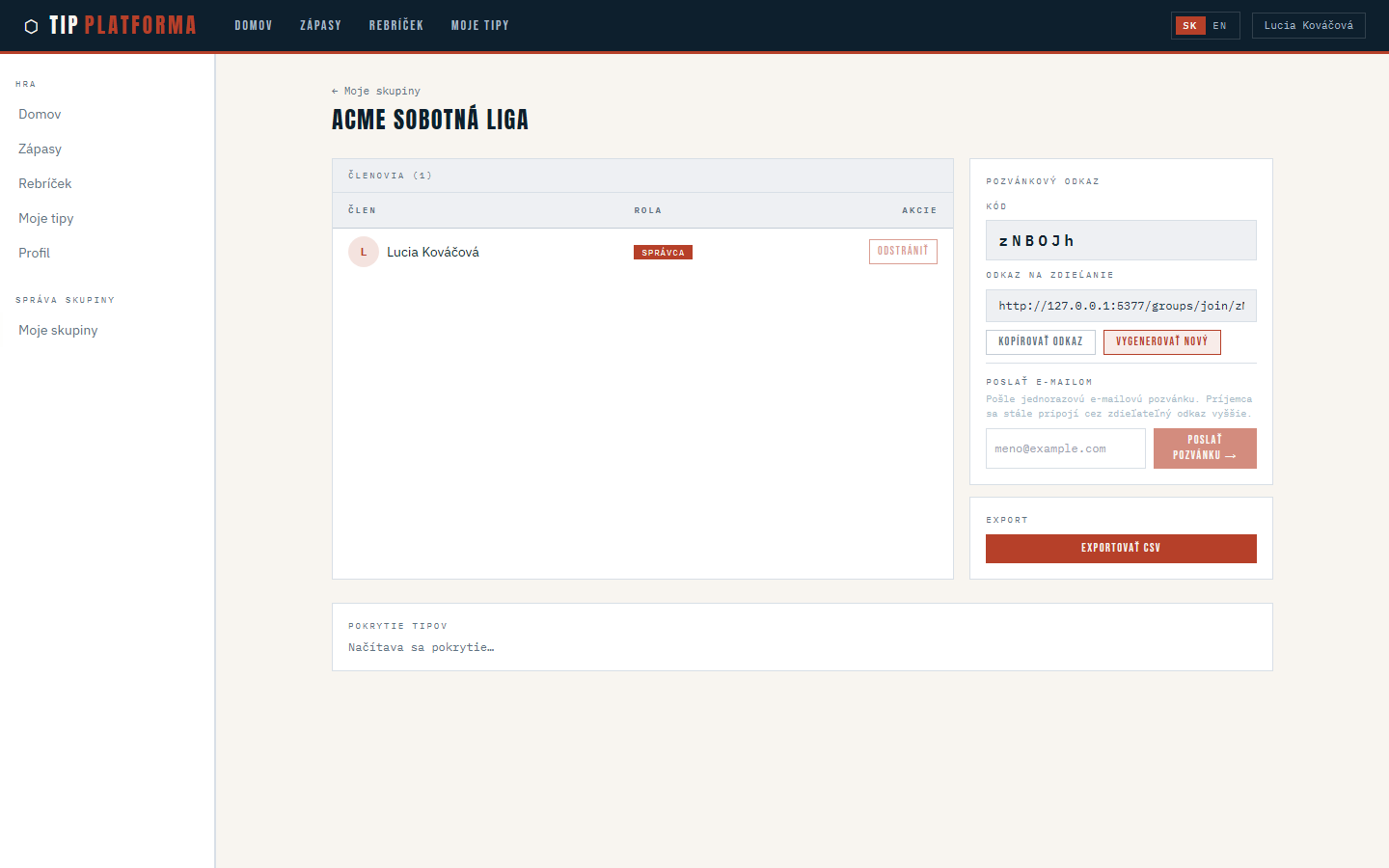Click Lucia Kováčová's avatar circle
This screenshot has width=1389, height=868.
(x=364, y=252)
